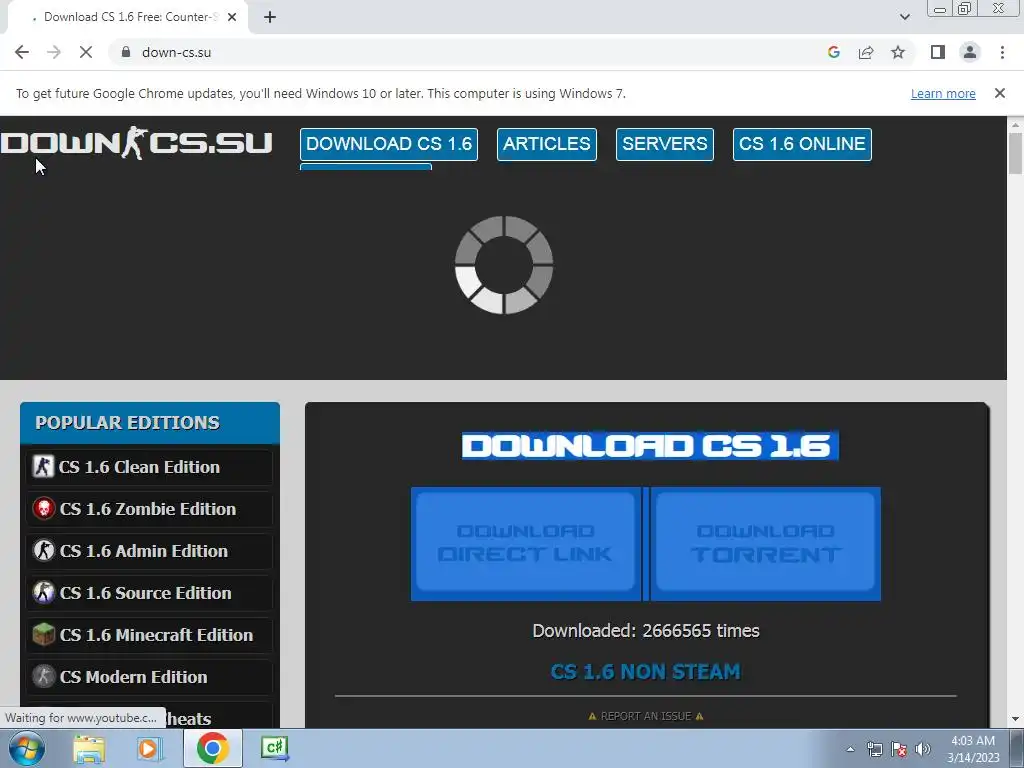Open Chrome three-dot menu
1024x768 pixels.
tap(1002, 52)
